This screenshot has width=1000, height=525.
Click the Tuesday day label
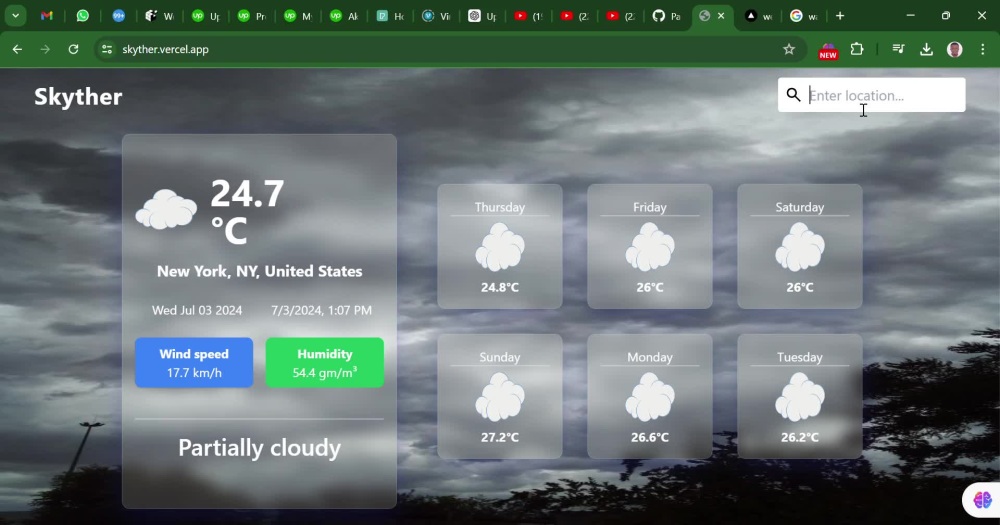[800, 357]
